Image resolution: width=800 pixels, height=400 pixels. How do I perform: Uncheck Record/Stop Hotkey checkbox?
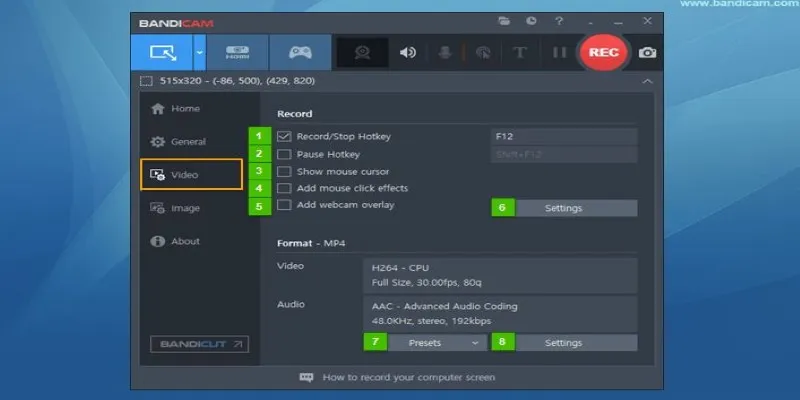point(284,137)
